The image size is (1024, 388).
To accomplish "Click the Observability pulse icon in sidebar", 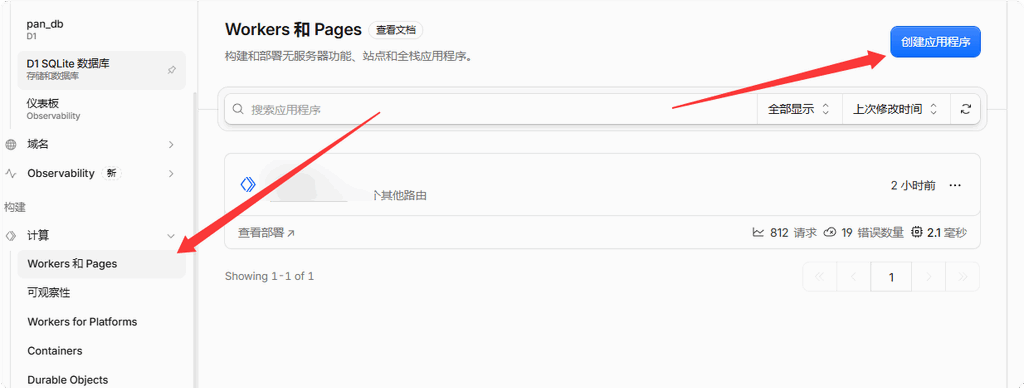I will 10,173.
